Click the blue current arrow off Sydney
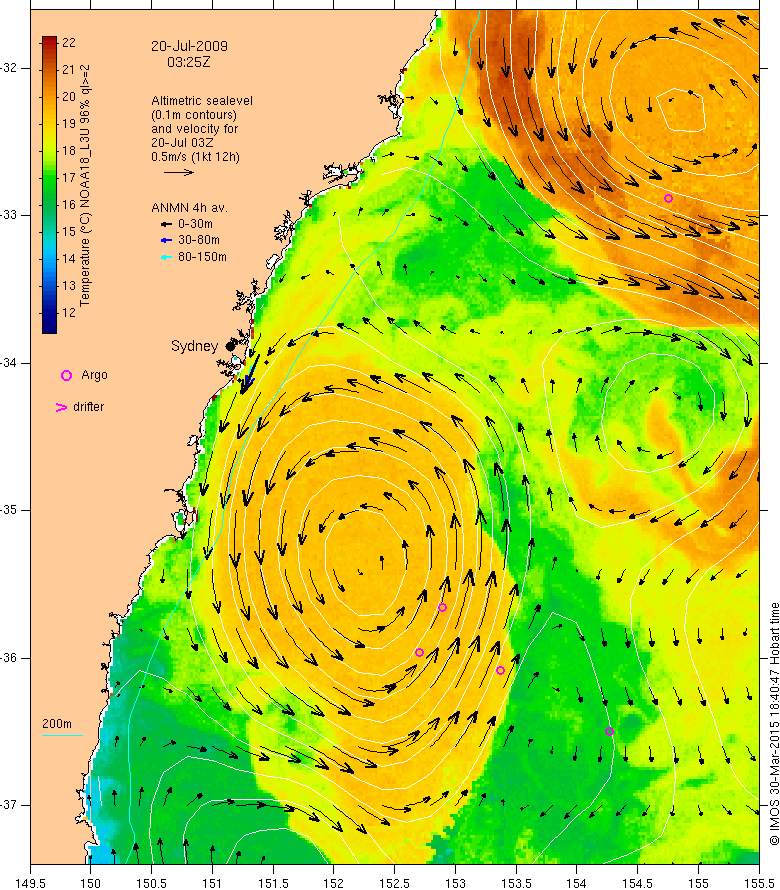The height and width of the screenshot is (890, 780). 250,377
